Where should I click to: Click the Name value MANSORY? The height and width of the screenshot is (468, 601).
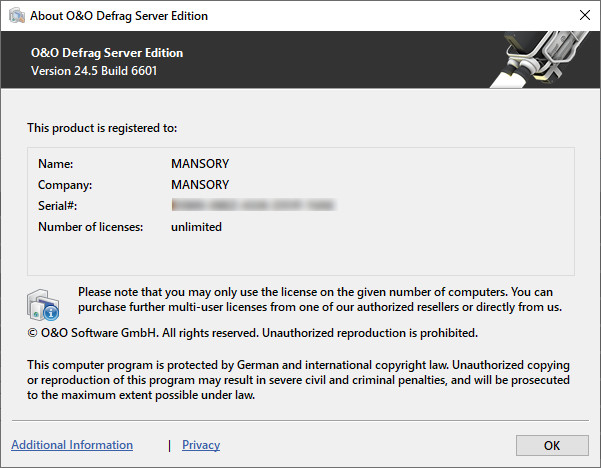200,163
